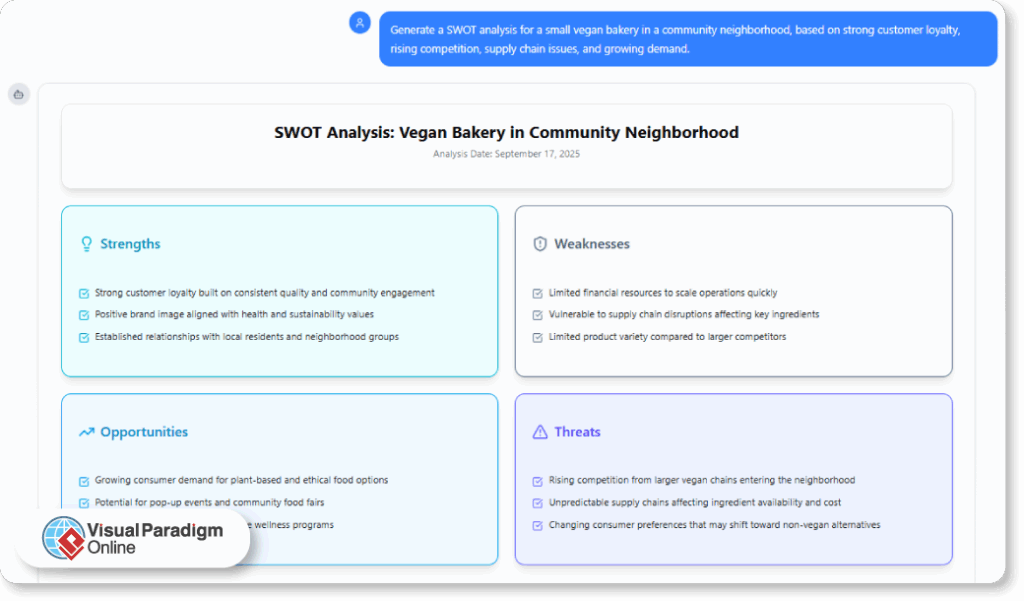Viewport: 1024px width, 601px height.
Task: Click the SWOT Analysis title text
Action: (506, 132)
